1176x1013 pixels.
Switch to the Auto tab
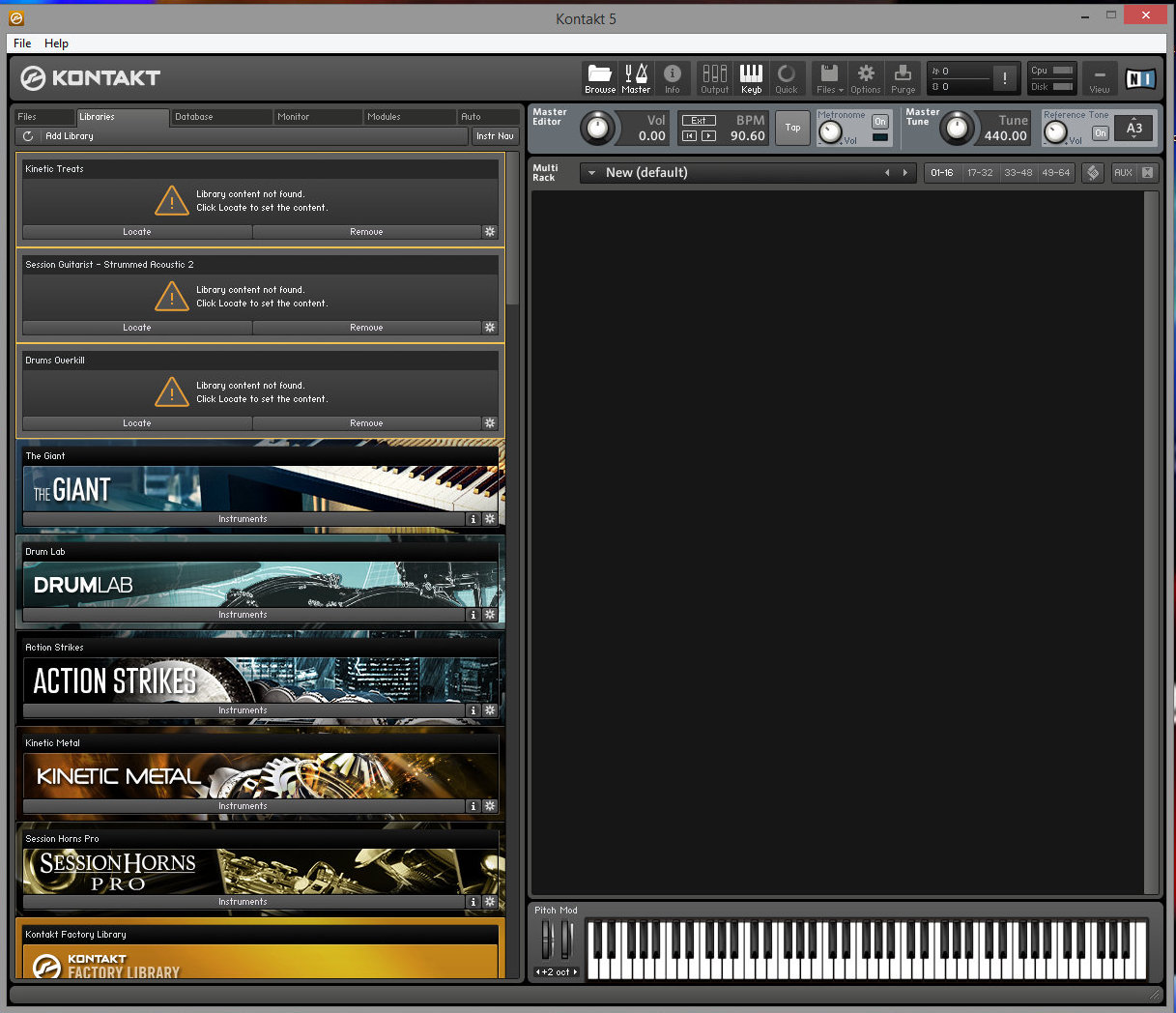coord(488,117)
